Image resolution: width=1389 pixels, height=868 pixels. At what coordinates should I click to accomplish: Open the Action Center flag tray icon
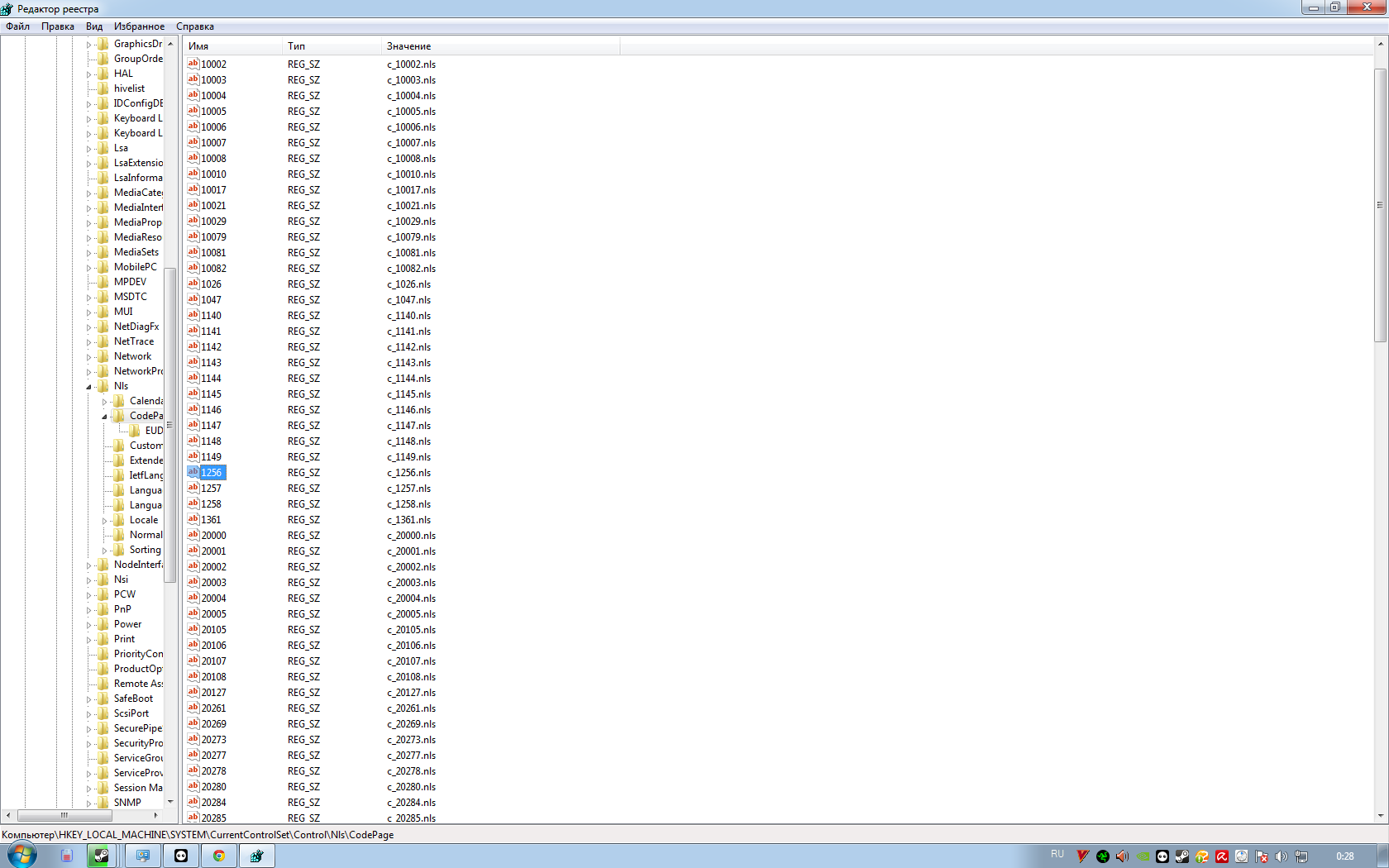click(x=1262, y=856)
